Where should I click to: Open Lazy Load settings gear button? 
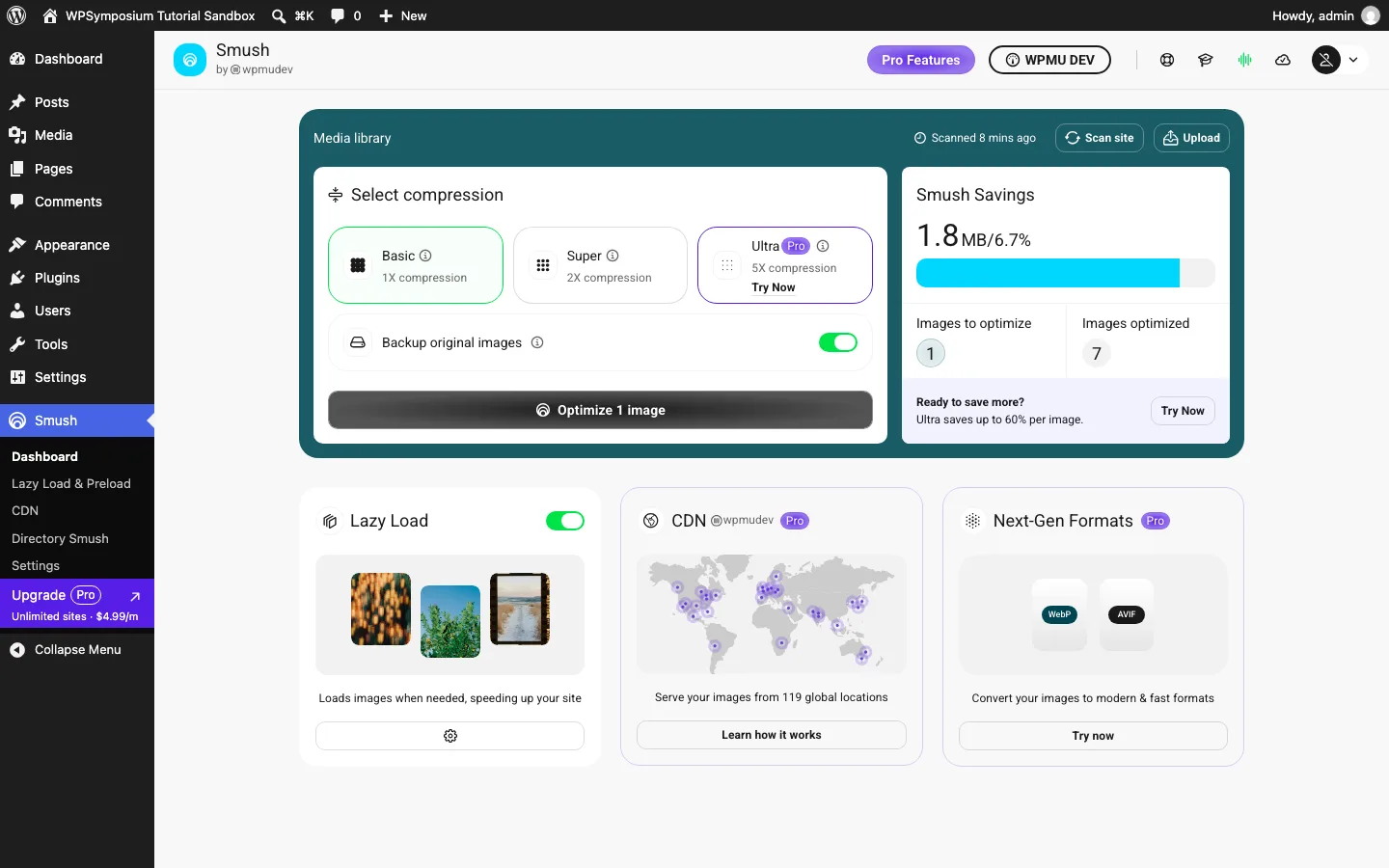pyautogui.click(x=449, y=736)
